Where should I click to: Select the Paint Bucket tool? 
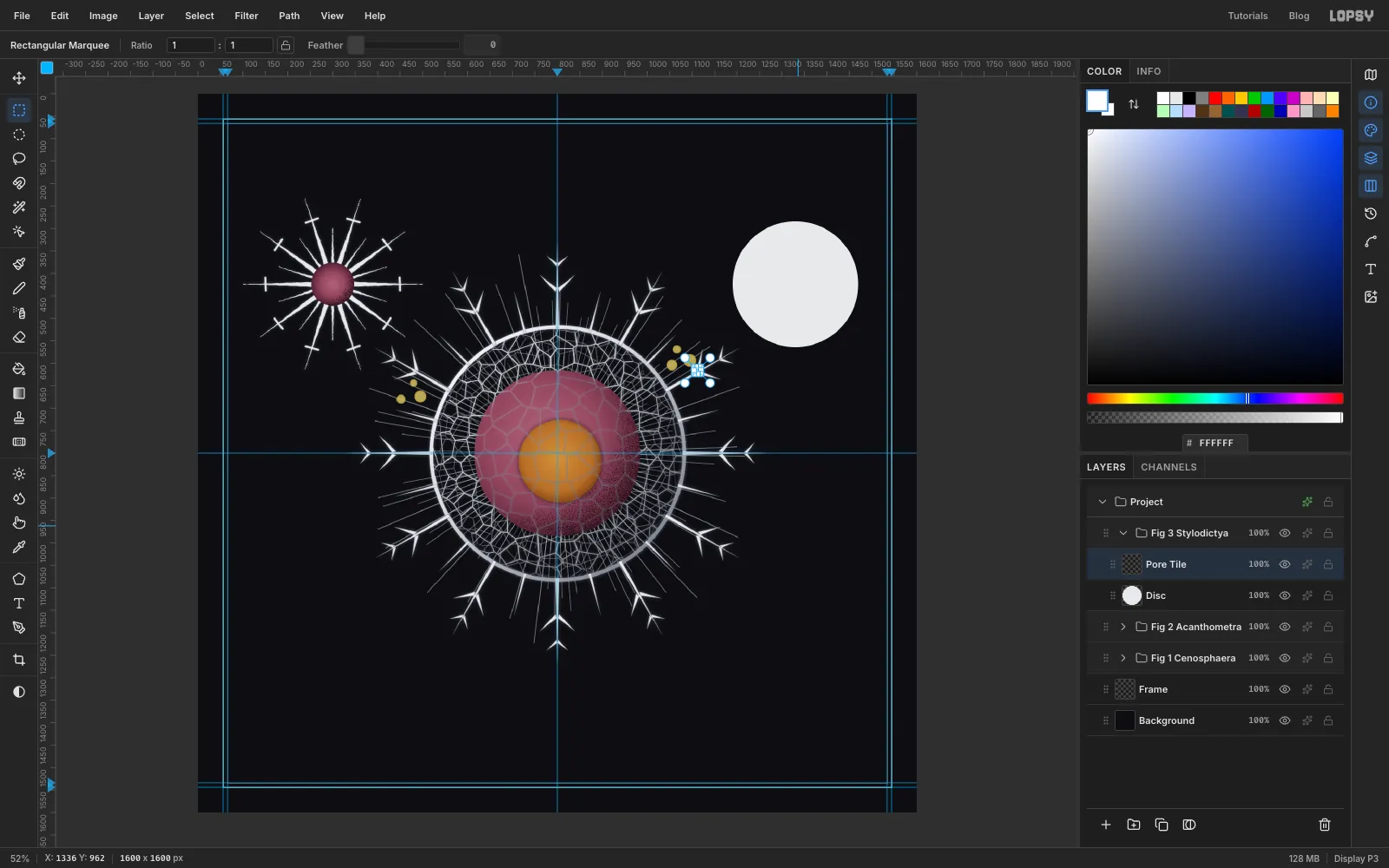pos(19,369)
